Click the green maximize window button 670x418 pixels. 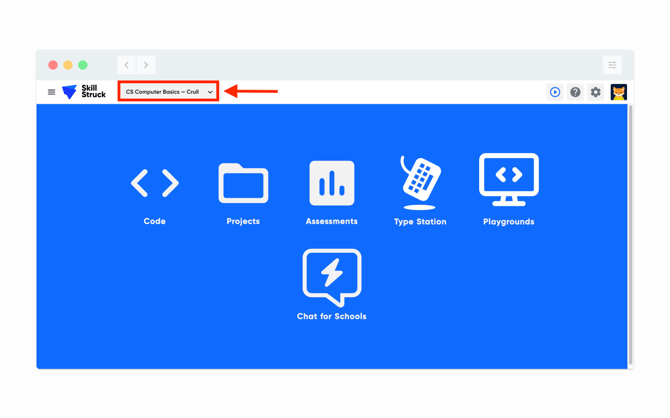(83, 65)
